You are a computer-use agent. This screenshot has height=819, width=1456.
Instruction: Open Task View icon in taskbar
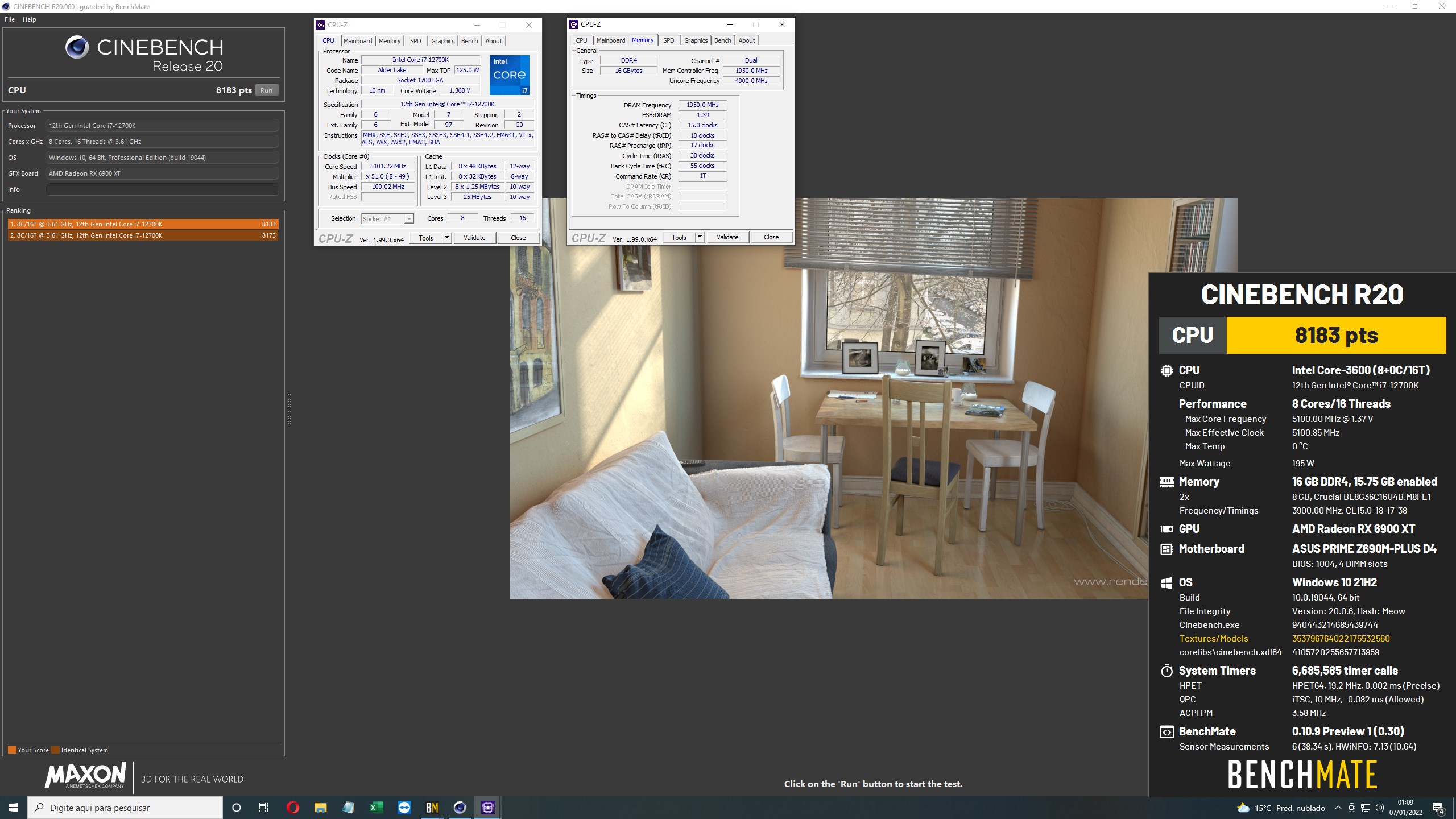[x=264, y=808]
